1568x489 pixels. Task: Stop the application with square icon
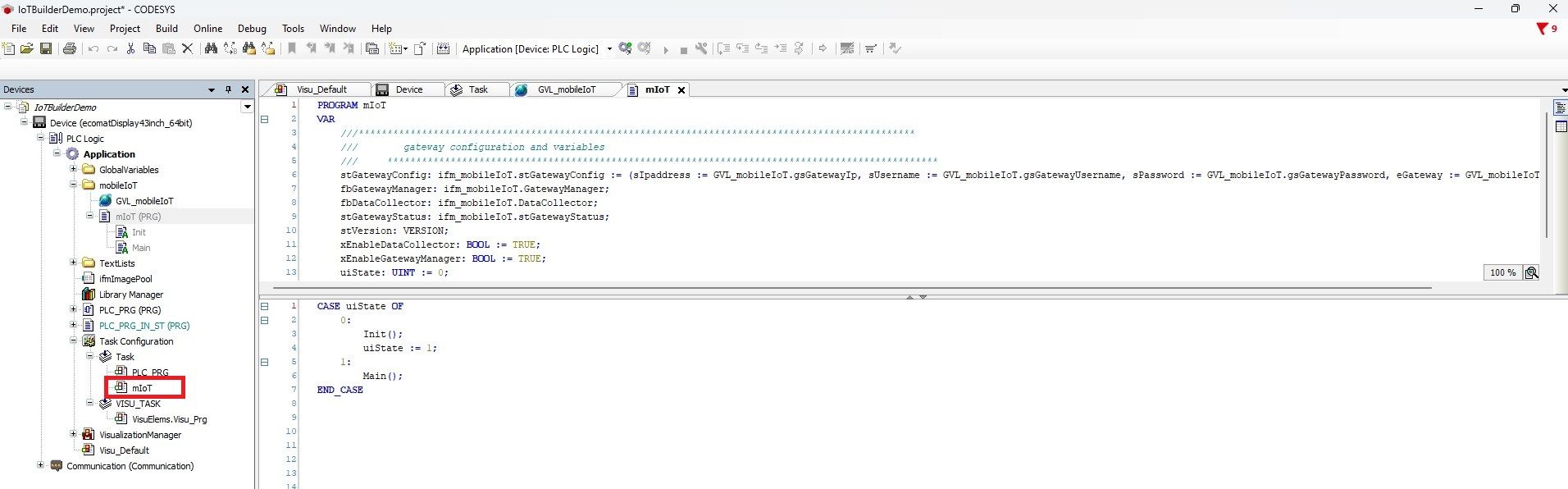pos(683,49)
